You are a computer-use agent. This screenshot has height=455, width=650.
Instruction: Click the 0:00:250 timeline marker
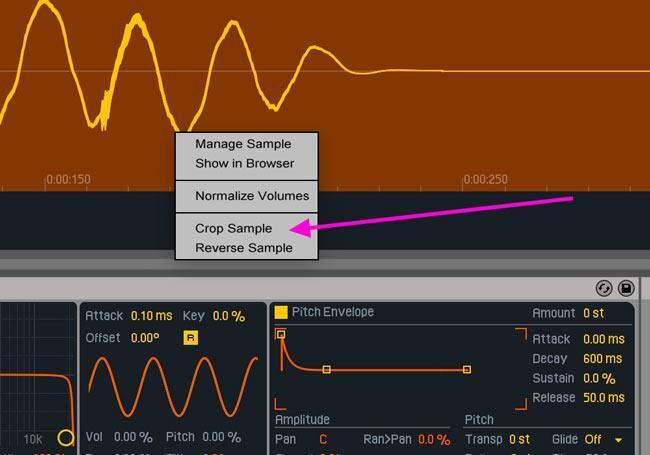(x=485, y=180)
